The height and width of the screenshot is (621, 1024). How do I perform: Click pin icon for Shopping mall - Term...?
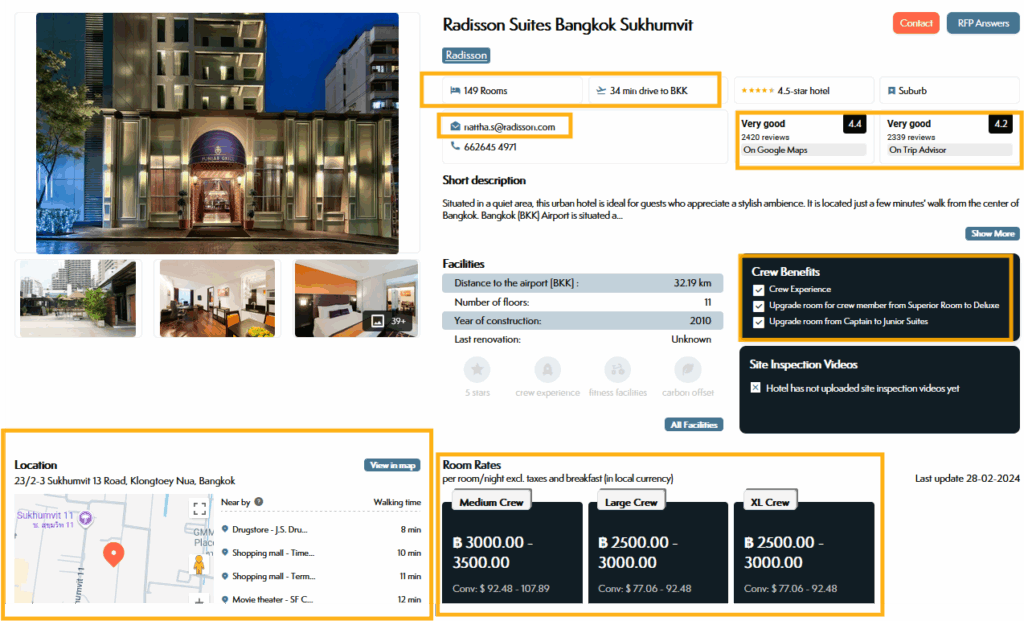(x=225, y=576)
